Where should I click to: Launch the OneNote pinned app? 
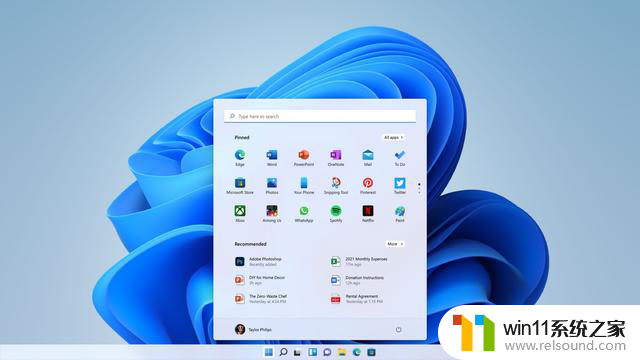pos(336,158)
